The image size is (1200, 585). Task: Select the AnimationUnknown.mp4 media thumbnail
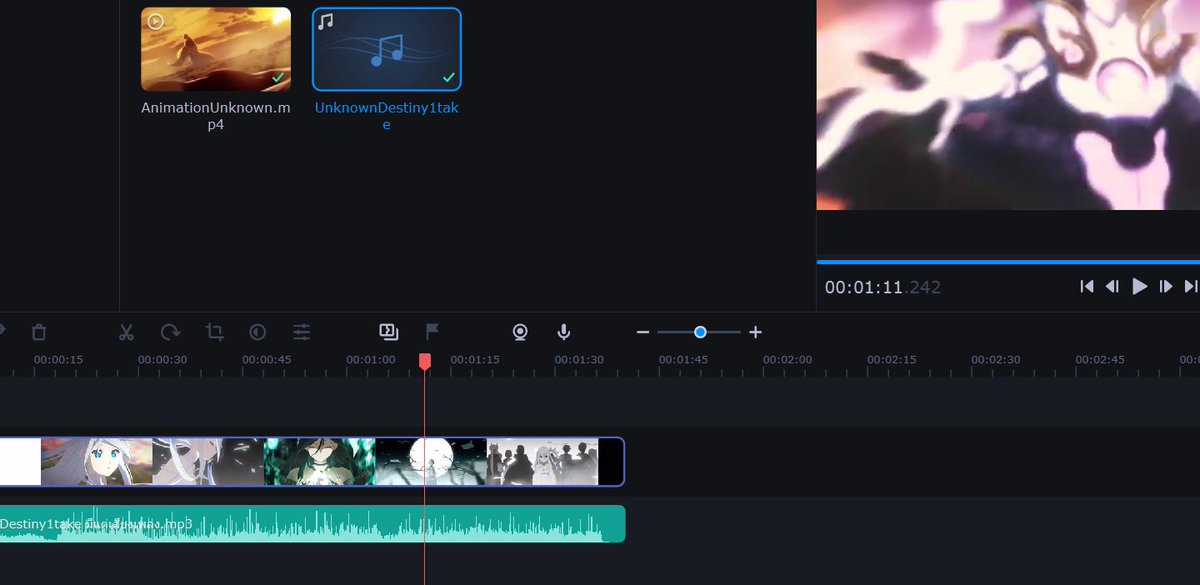pos(216,49)
